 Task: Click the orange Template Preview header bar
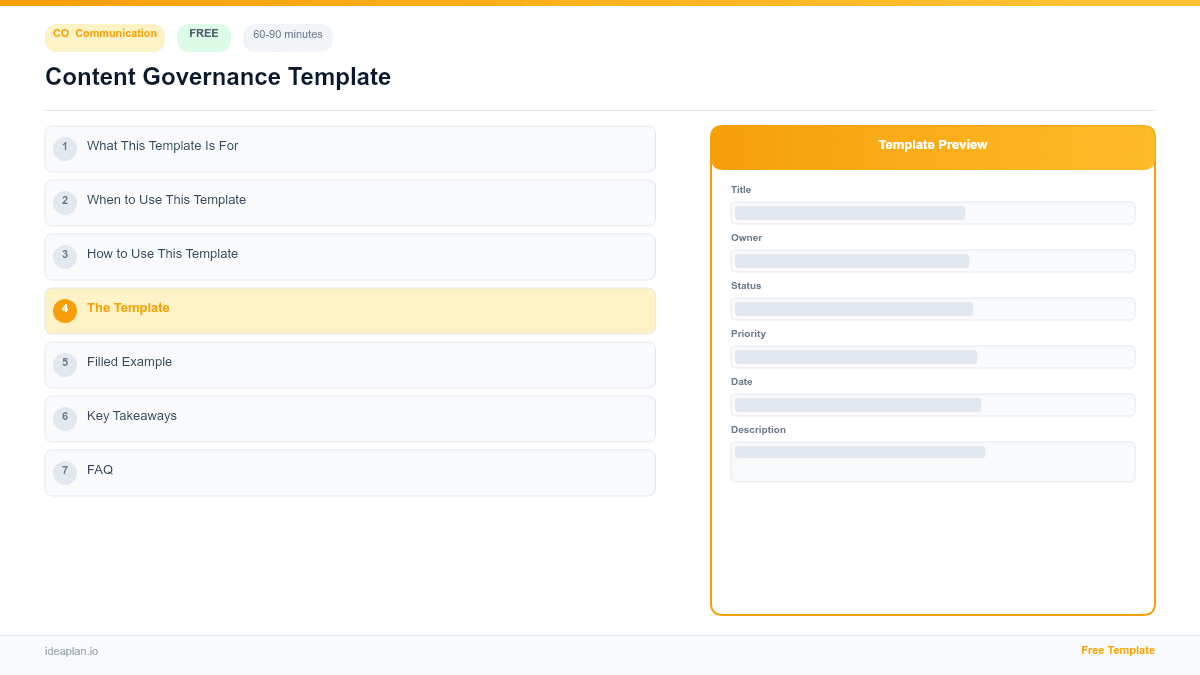point(932,145)
